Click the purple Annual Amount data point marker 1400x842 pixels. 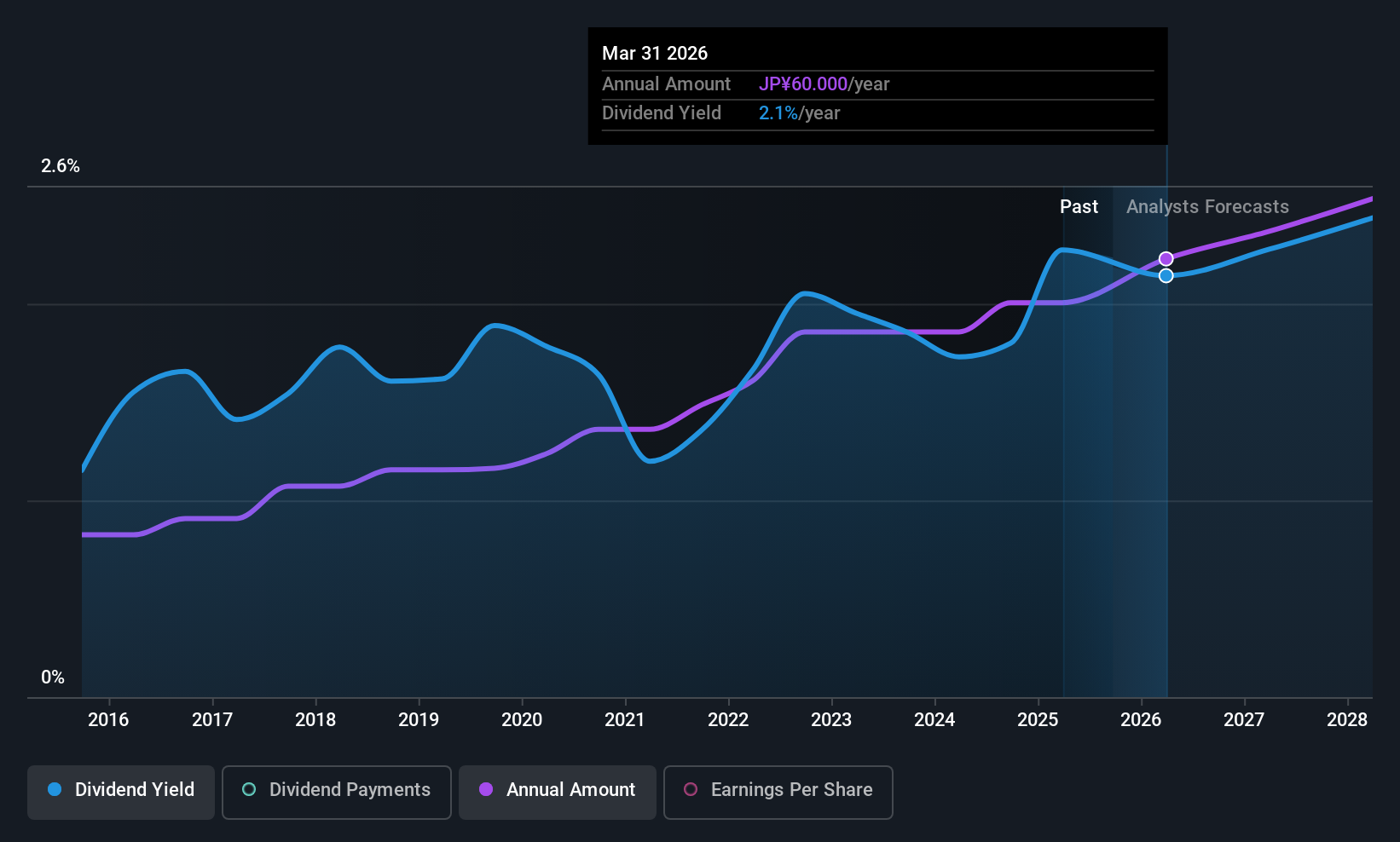pyautogui.click(x=1166, y=258)
